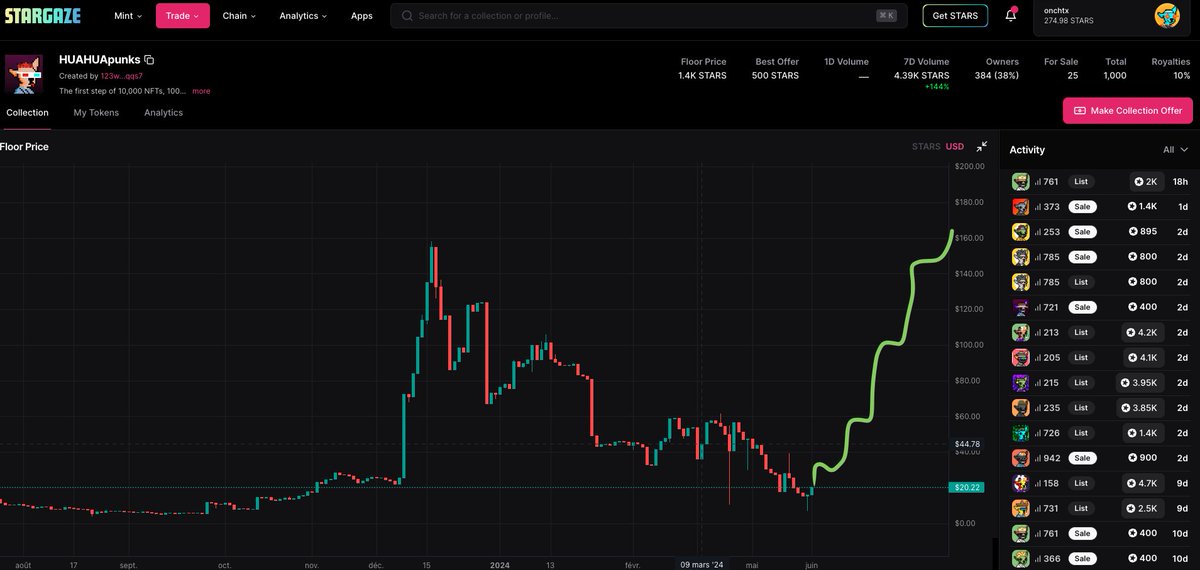Image resolution: width=1200 pixels, height=570 pixels.
Task: Click the 3.95K price of token 215
Action: point(1139,382)
